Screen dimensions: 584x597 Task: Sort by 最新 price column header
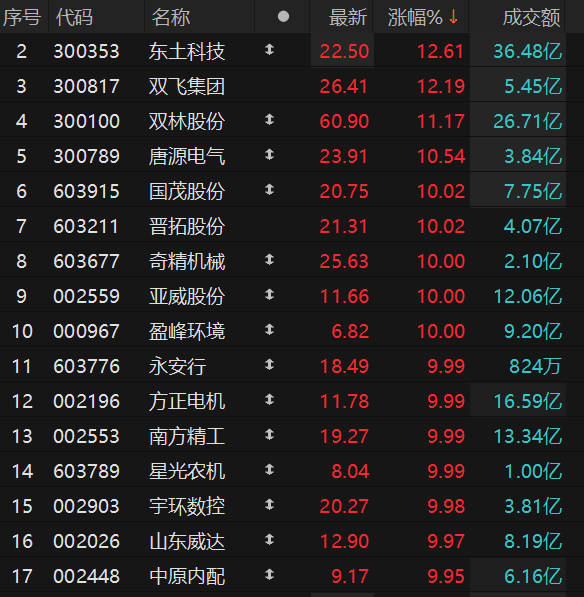click(348, 18)
